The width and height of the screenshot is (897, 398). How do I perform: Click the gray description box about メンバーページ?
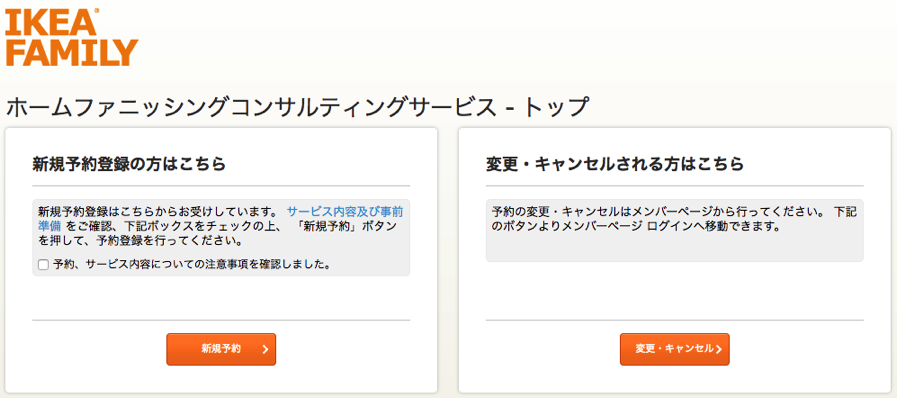tap(674, 230)
